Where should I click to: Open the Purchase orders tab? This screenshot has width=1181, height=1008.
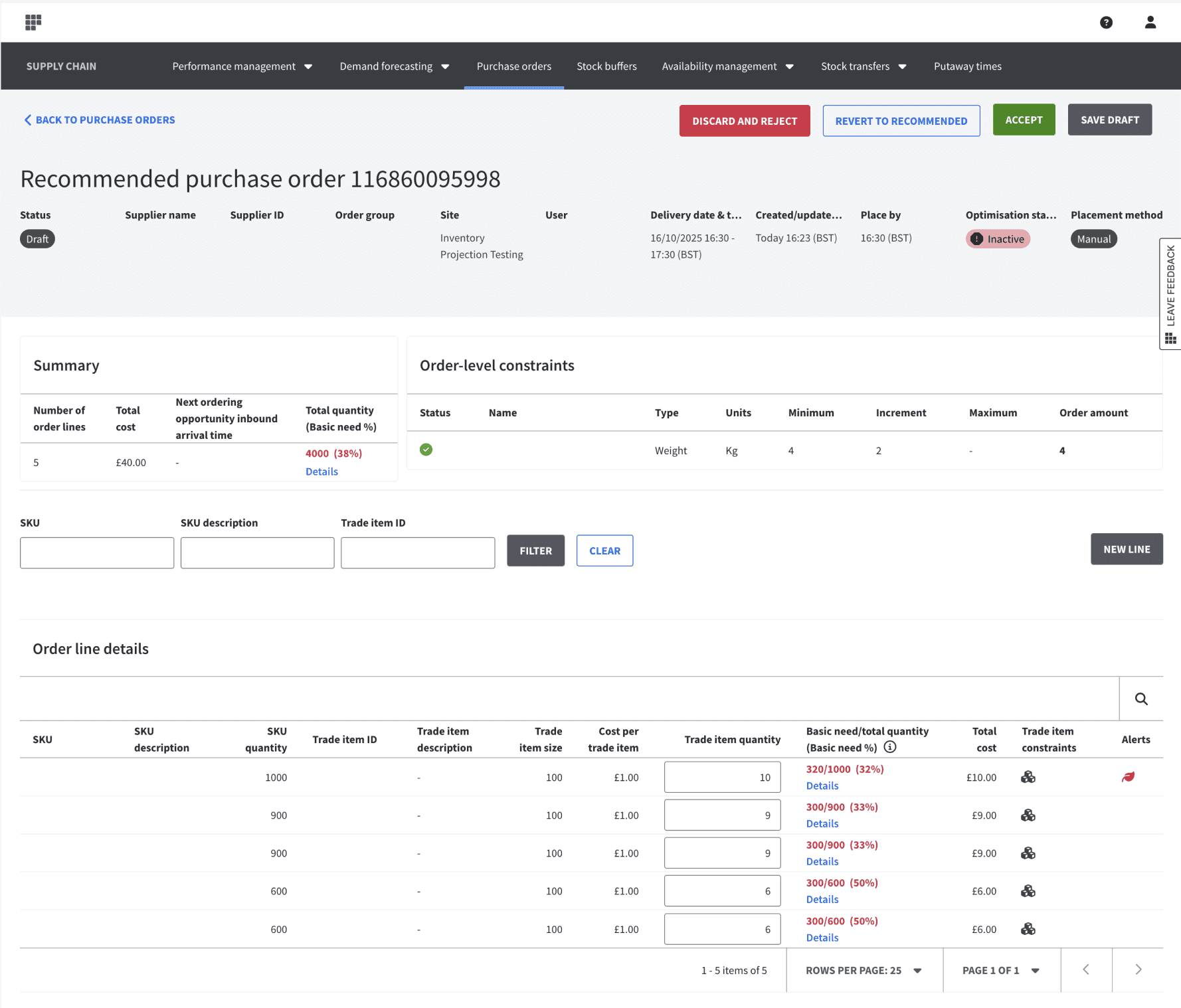point(514,66)
